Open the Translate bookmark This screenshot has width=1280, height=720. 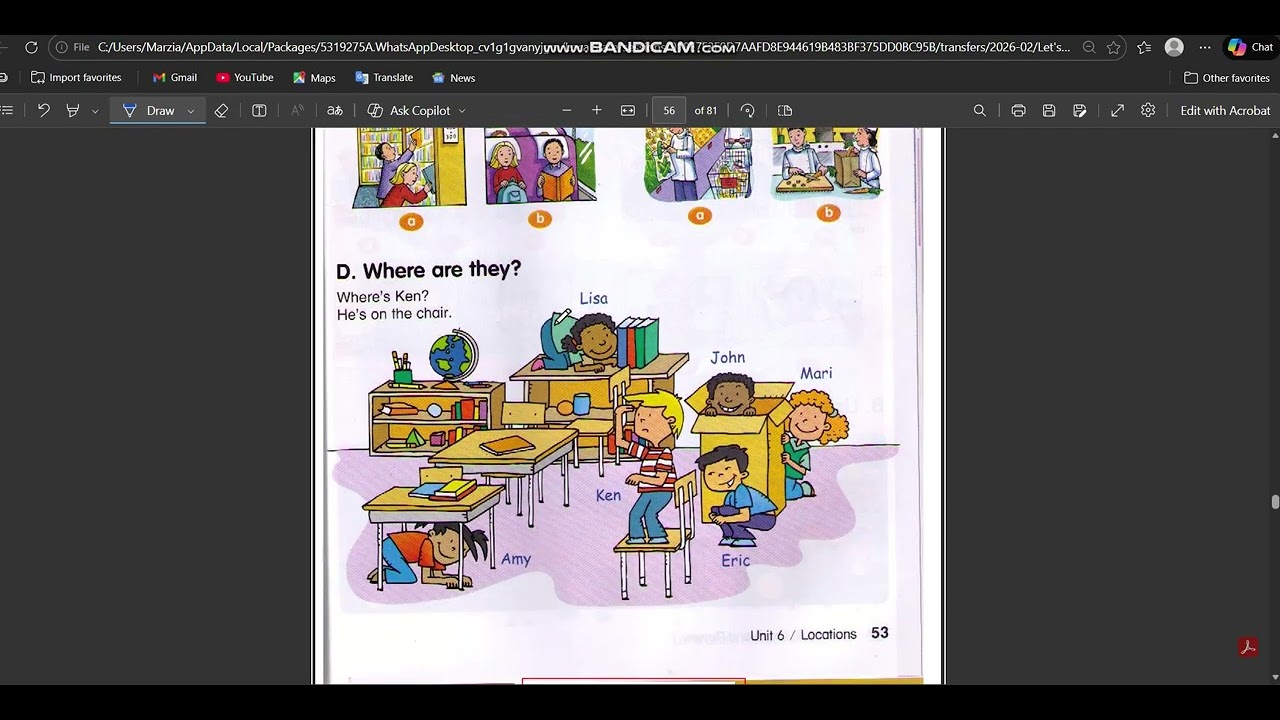pyautogui.click(x=384, y=78)
